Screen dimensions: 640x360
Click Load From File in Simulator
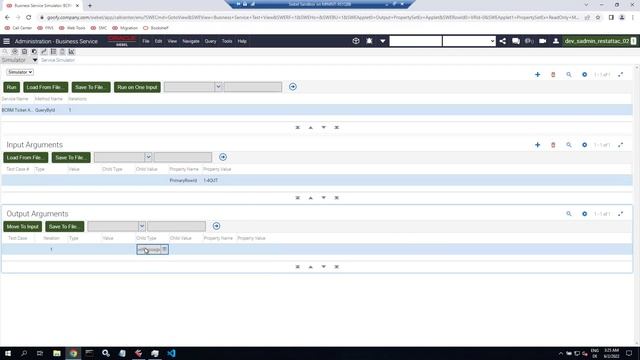pyautogui.click(x=45, y=87)
